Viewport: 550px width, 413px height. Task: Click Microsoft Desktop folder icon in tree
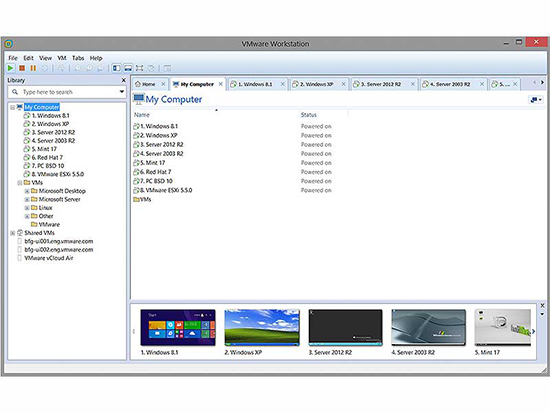(34, 191)
